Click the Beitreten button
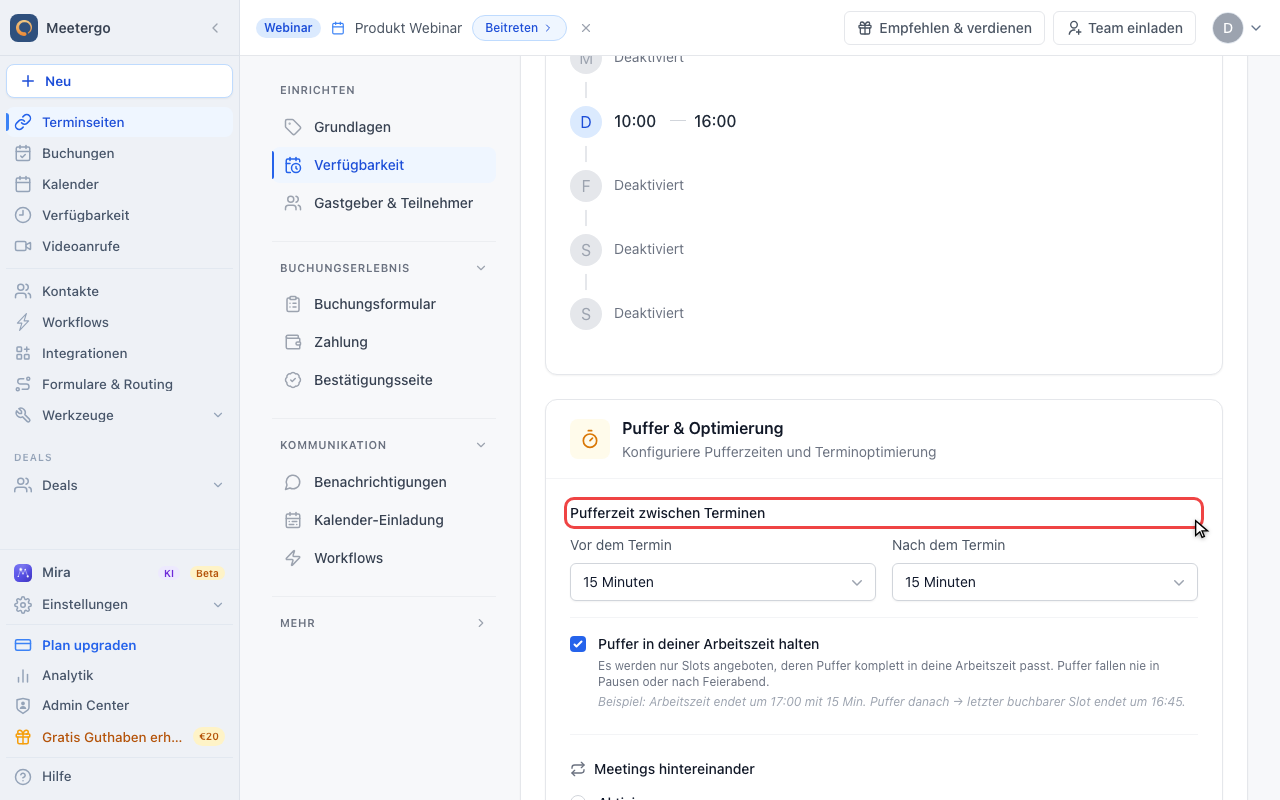The height and width of the screenshot is (800, 1280). click(519, 28)
